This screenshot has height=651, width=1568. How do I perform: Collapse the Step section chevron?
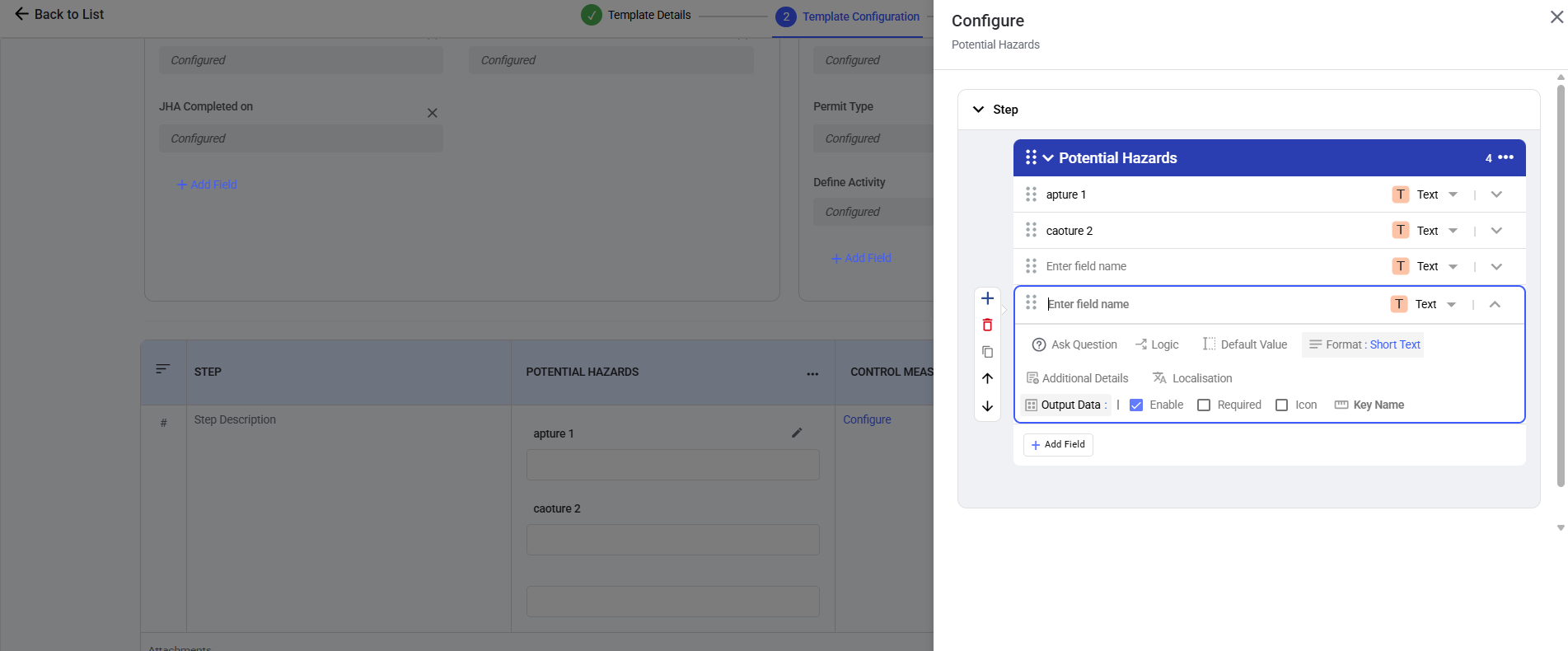click(x=979, y=110)
